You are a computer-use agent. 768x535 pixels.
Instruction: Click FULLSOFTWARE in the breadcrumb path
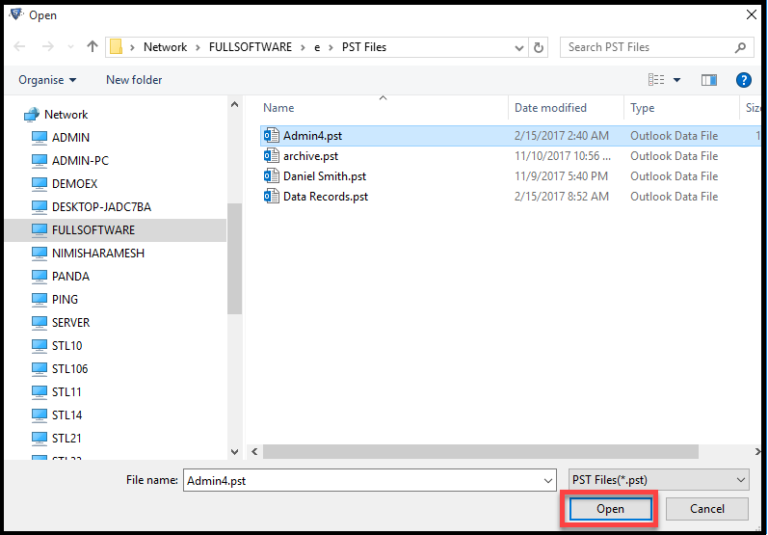[x=250, y=48]
